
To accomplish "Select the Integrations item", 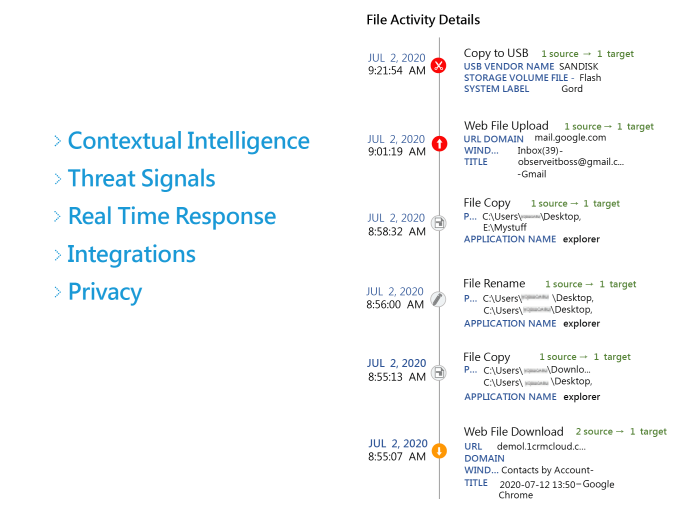I will (x=131, y=254).
